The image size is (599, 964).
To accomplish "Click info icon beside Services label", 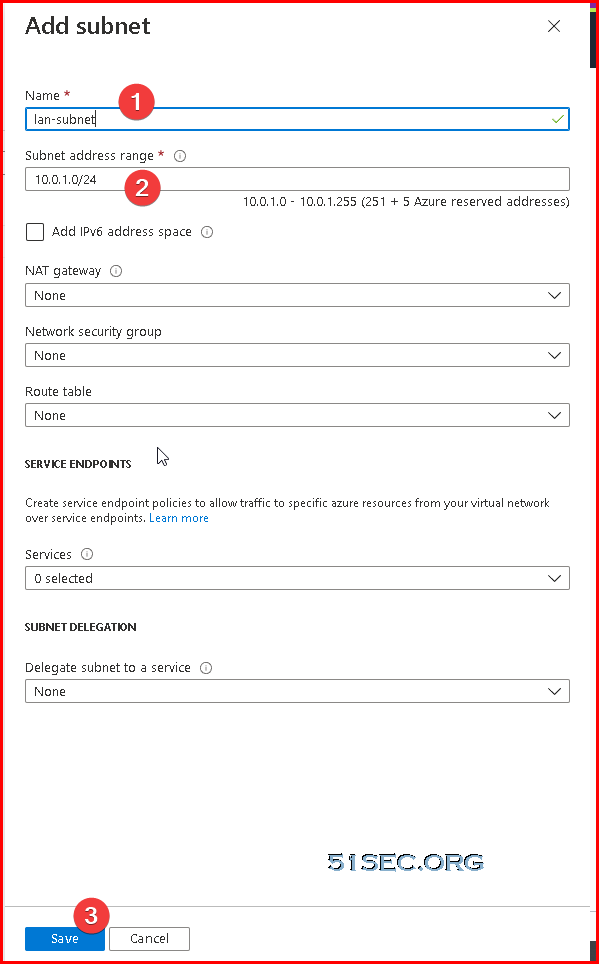I will point(87,555).
